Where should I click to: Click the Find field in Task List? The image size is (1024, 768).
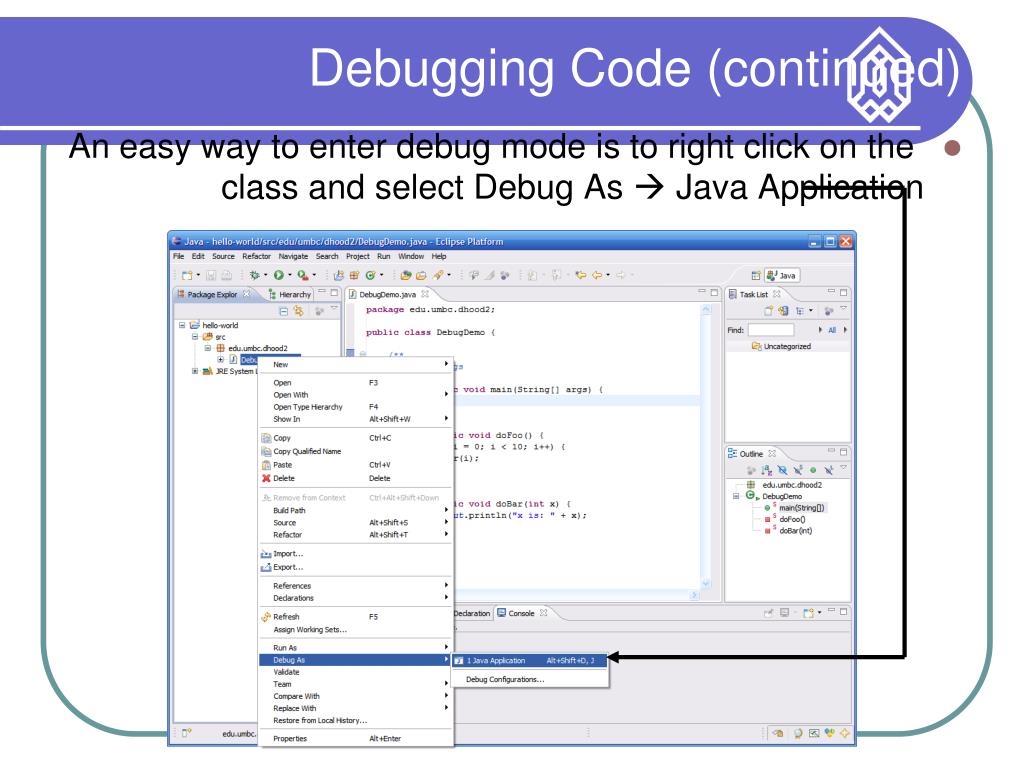[x=771, y=330]
